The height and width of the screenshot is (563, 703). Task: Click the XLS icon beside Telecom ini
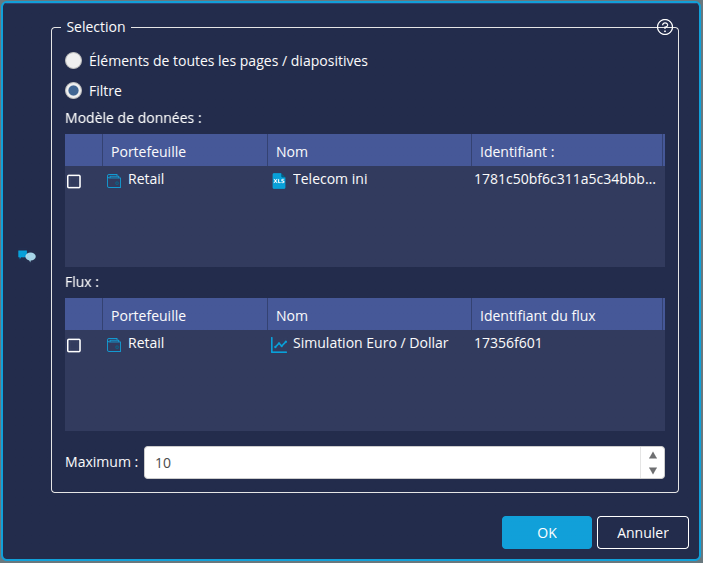(x=279, y=181)
